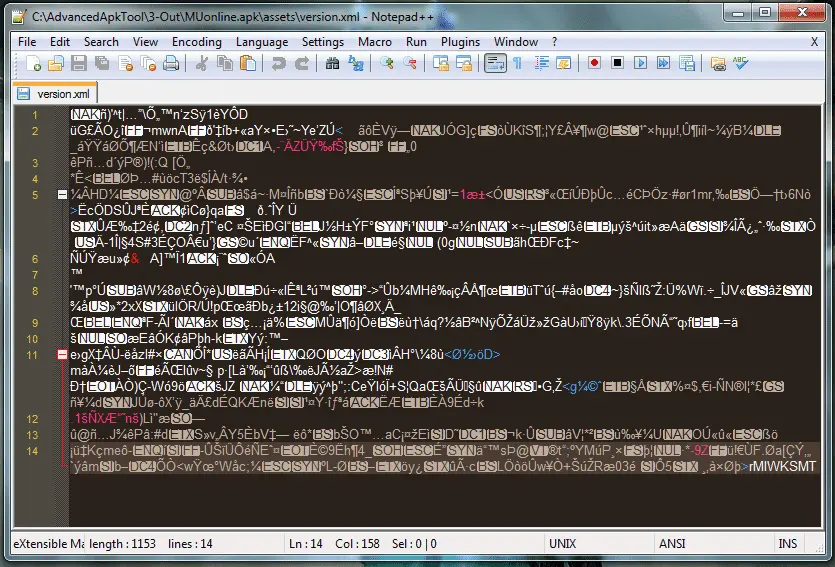Open the Macro menu
This screenshot has width=835, height=567.
375,42
